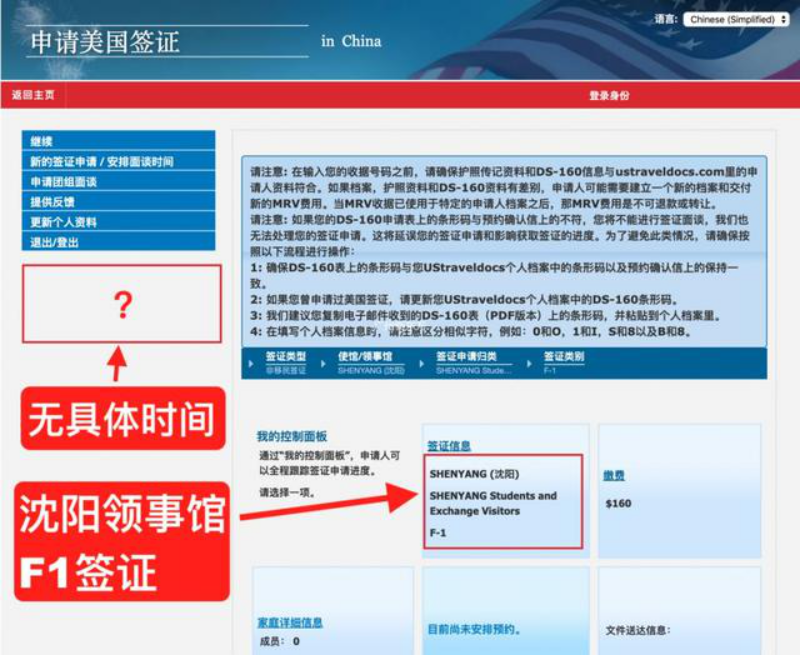Open the 签证信息 link

[449, 446]
